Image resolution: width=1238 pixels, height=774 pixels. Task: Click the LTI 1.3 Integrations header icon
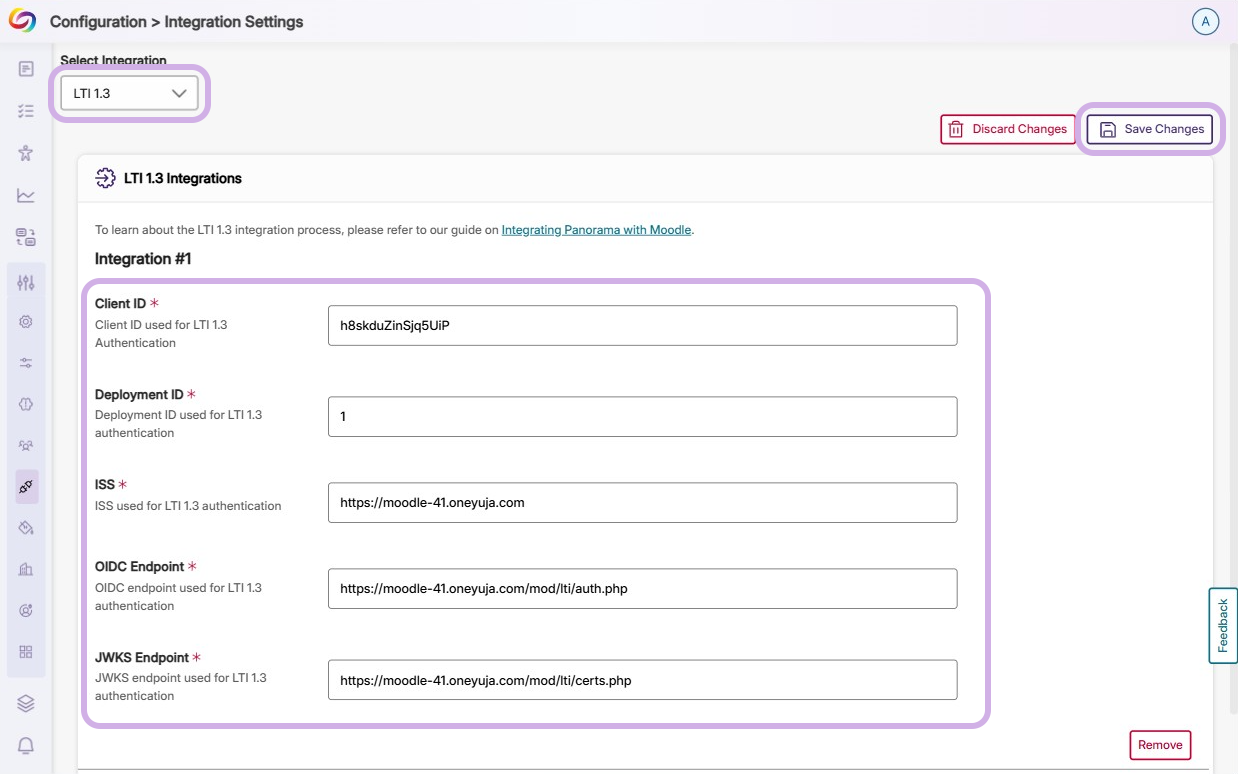[x=105, y=178]
